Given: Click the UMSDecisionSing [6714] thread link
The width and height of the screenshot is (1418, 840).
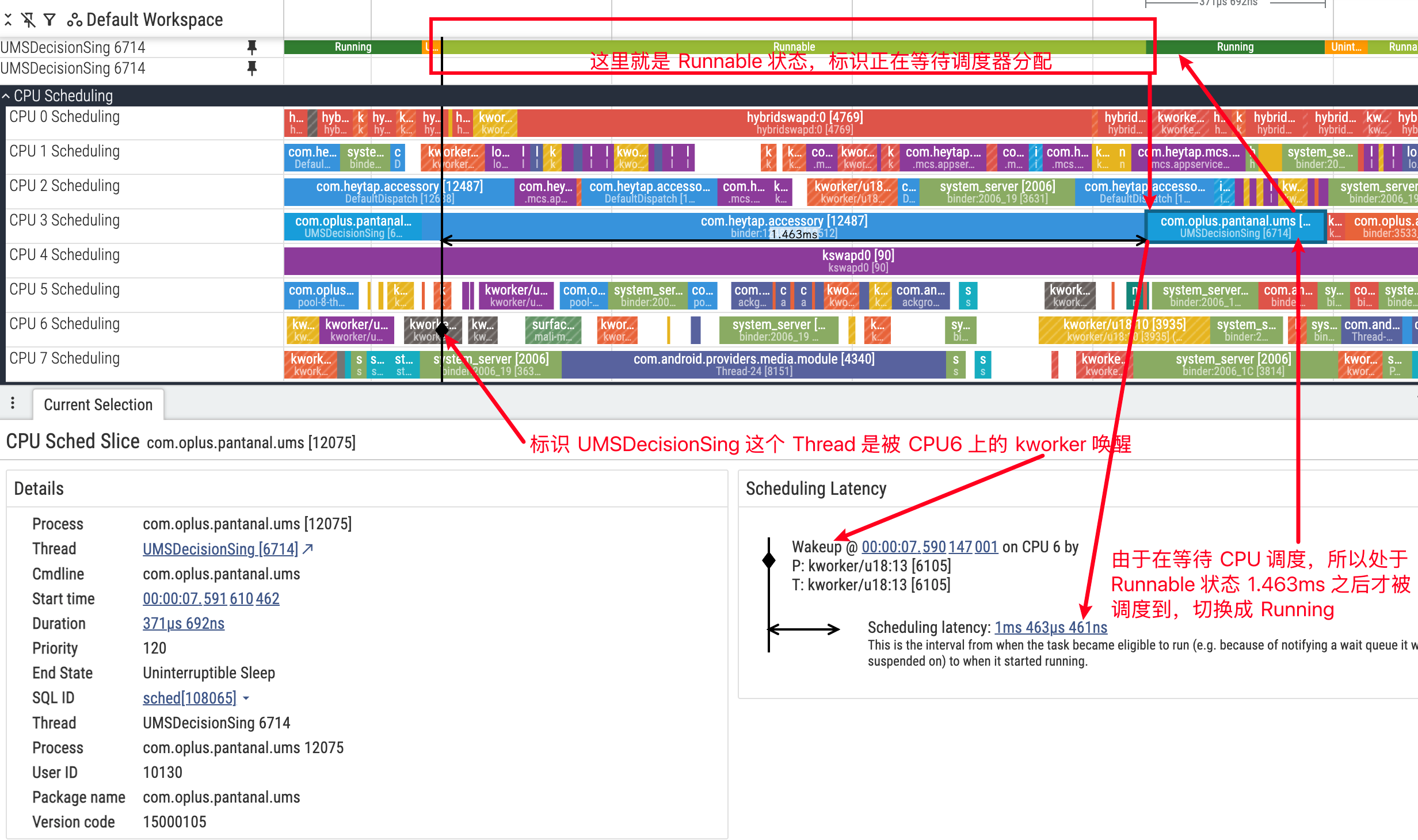Looking at the screenshot, I should pyautogui.click(x=220, y=549).
